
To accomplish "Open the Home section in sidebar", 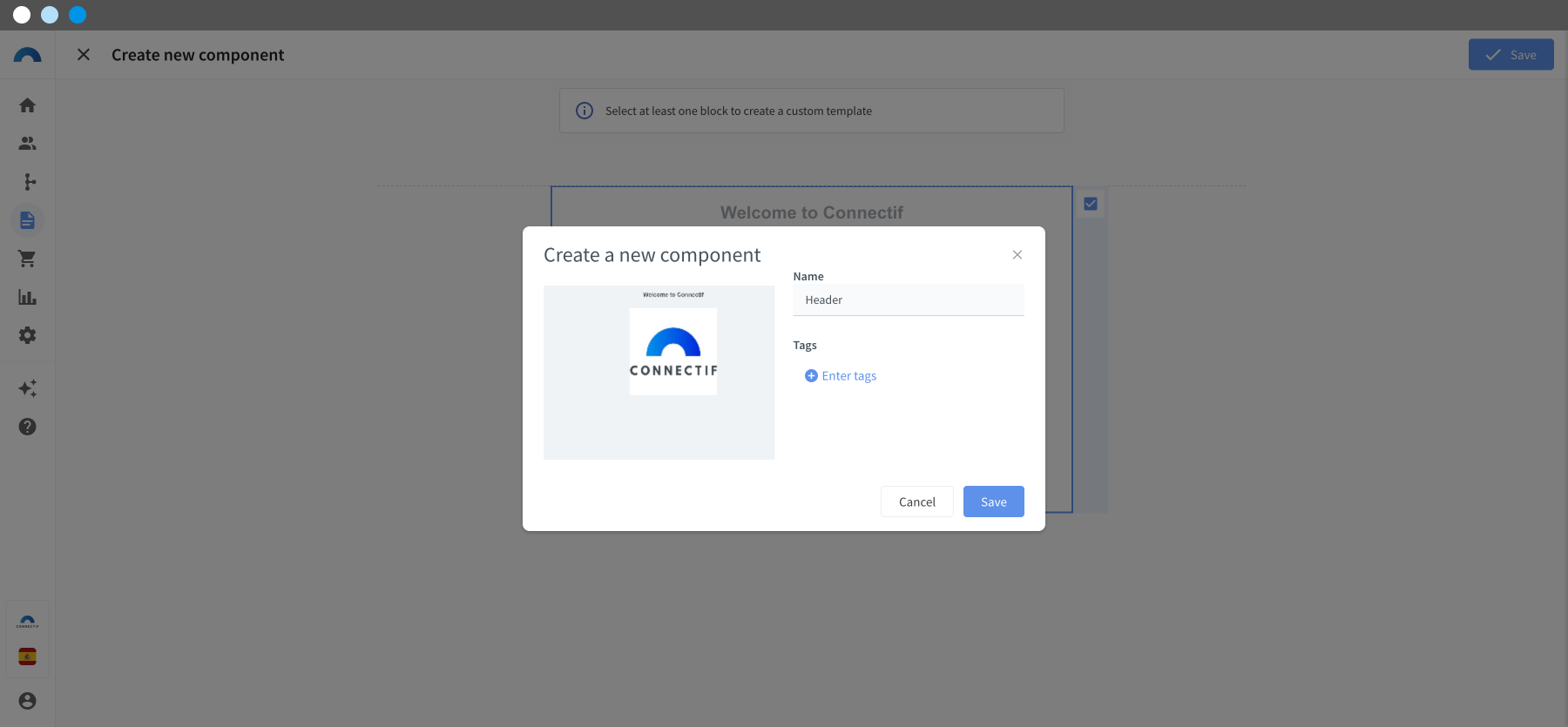I will point(27,105).
